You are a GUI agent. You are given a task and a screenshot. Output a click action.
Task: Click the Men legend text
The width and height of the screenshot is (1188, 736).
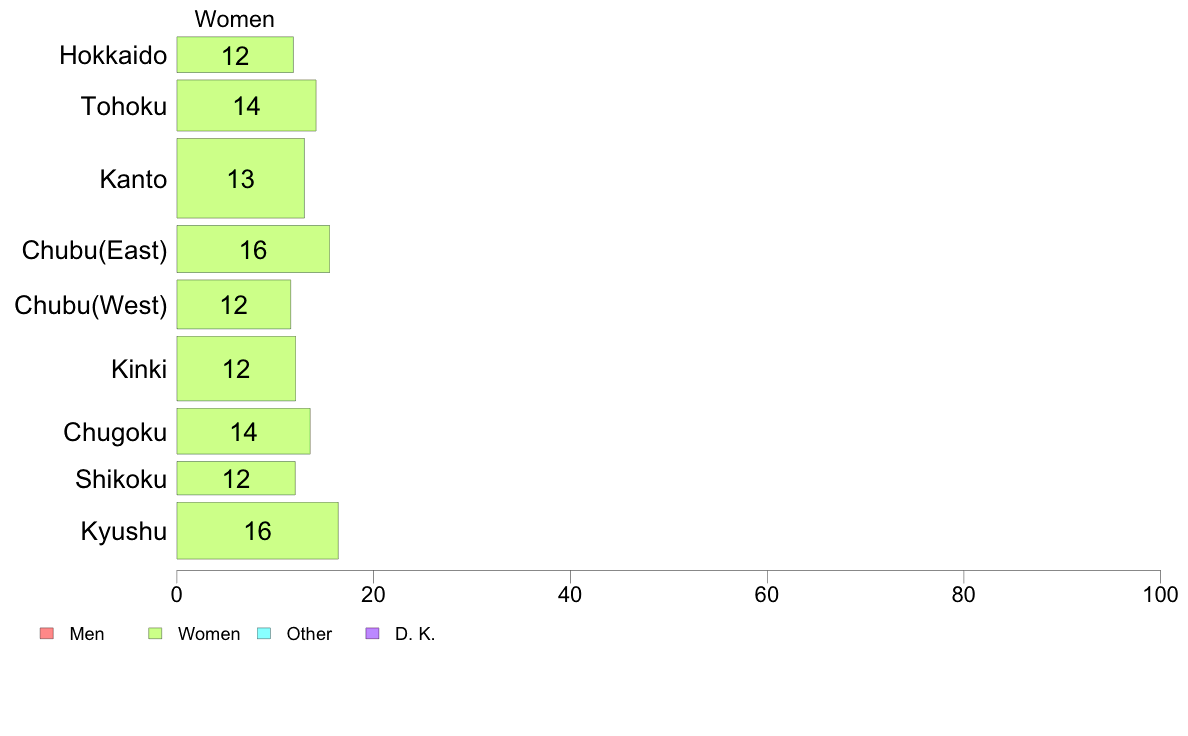(x=86, y=634)
